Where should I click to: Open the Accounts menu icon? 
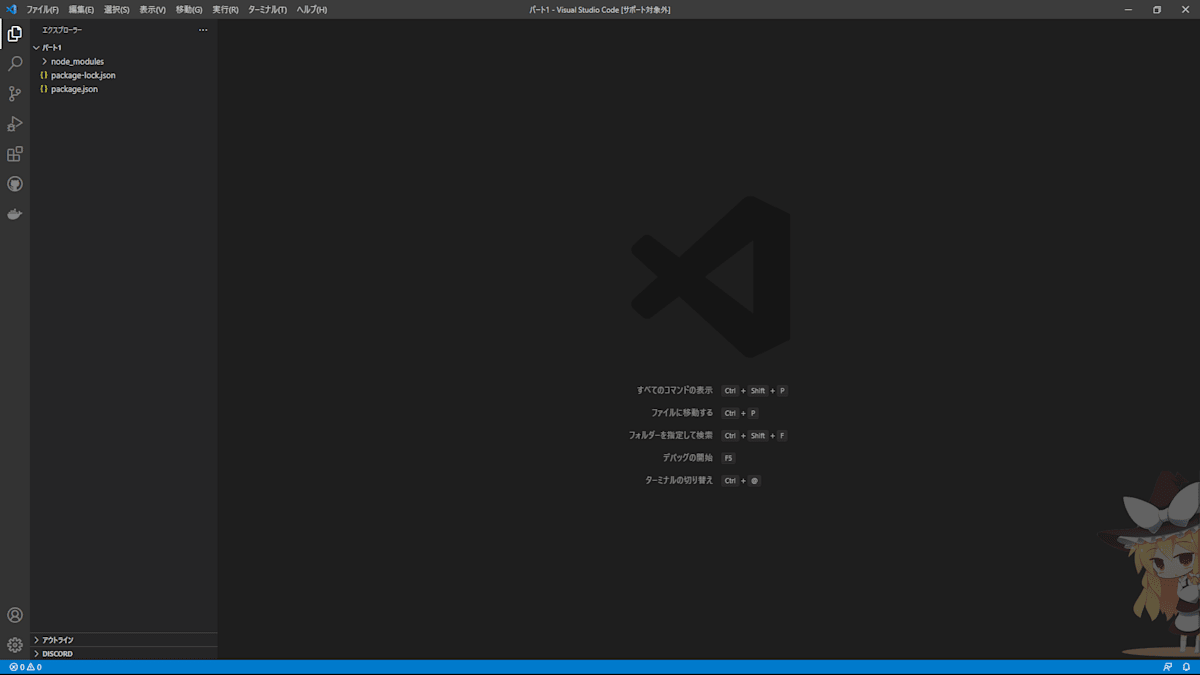click(x=15, y=615)
